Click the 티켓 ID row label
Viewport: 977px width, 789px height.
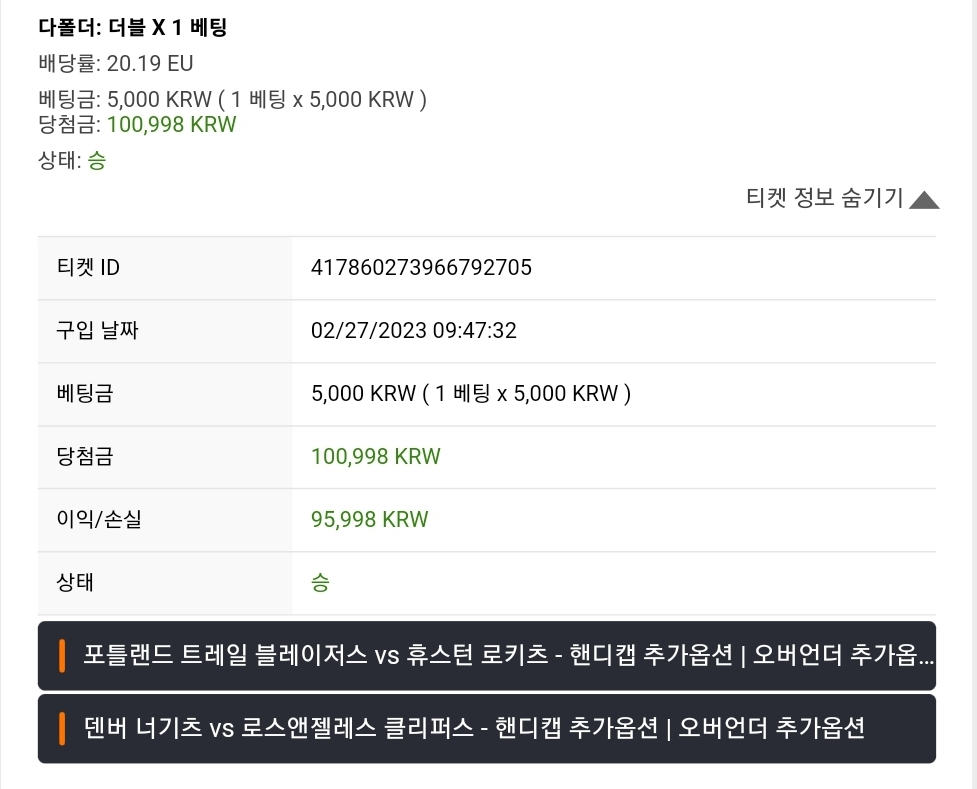click(x=88, y=268)
